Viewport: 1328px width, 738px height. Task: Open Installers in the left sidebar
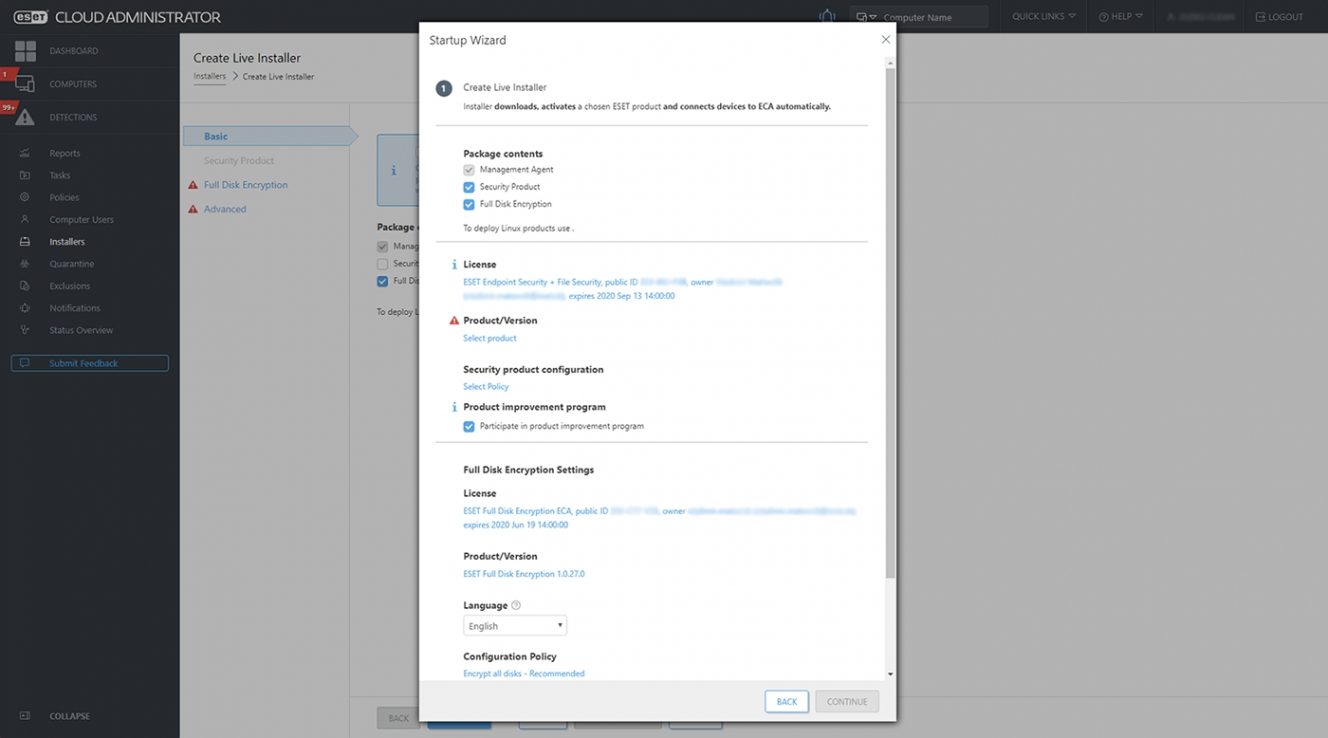tap(67, 242)
